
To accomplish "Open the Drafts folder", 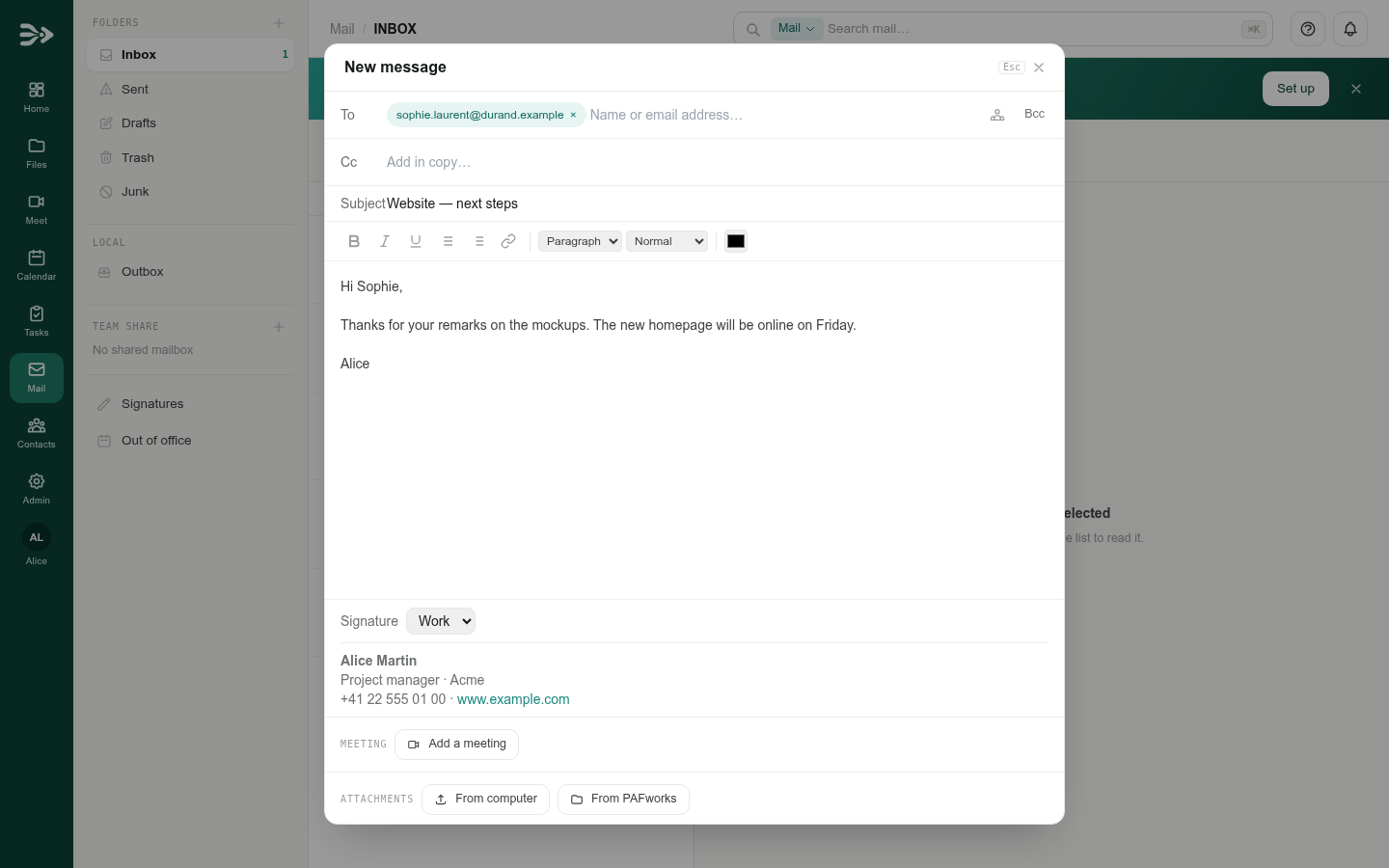I will coord(190,123).
